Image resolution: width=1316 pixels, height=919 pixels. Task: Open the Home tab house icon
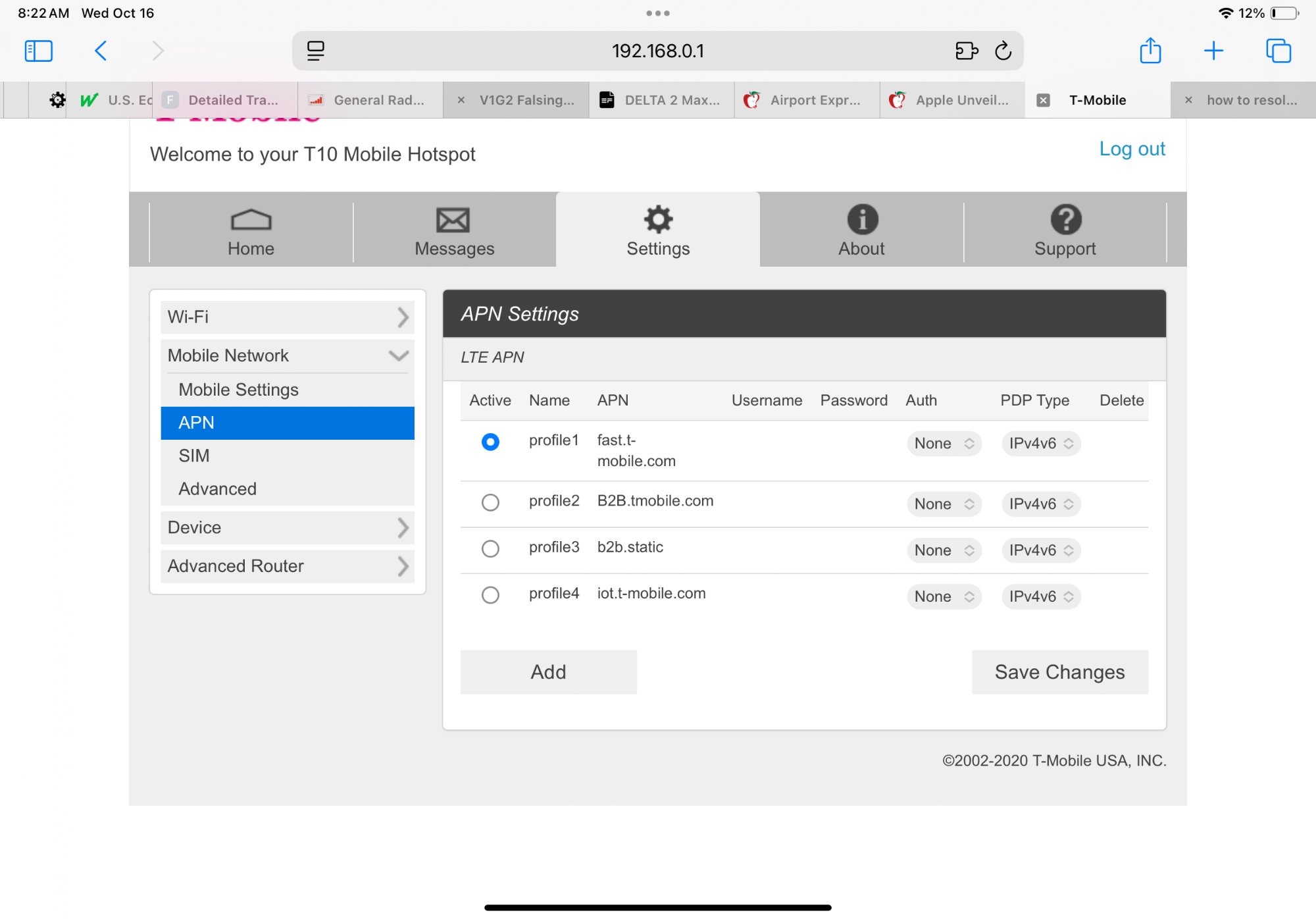pyautogui.click(x=251, y=220)
